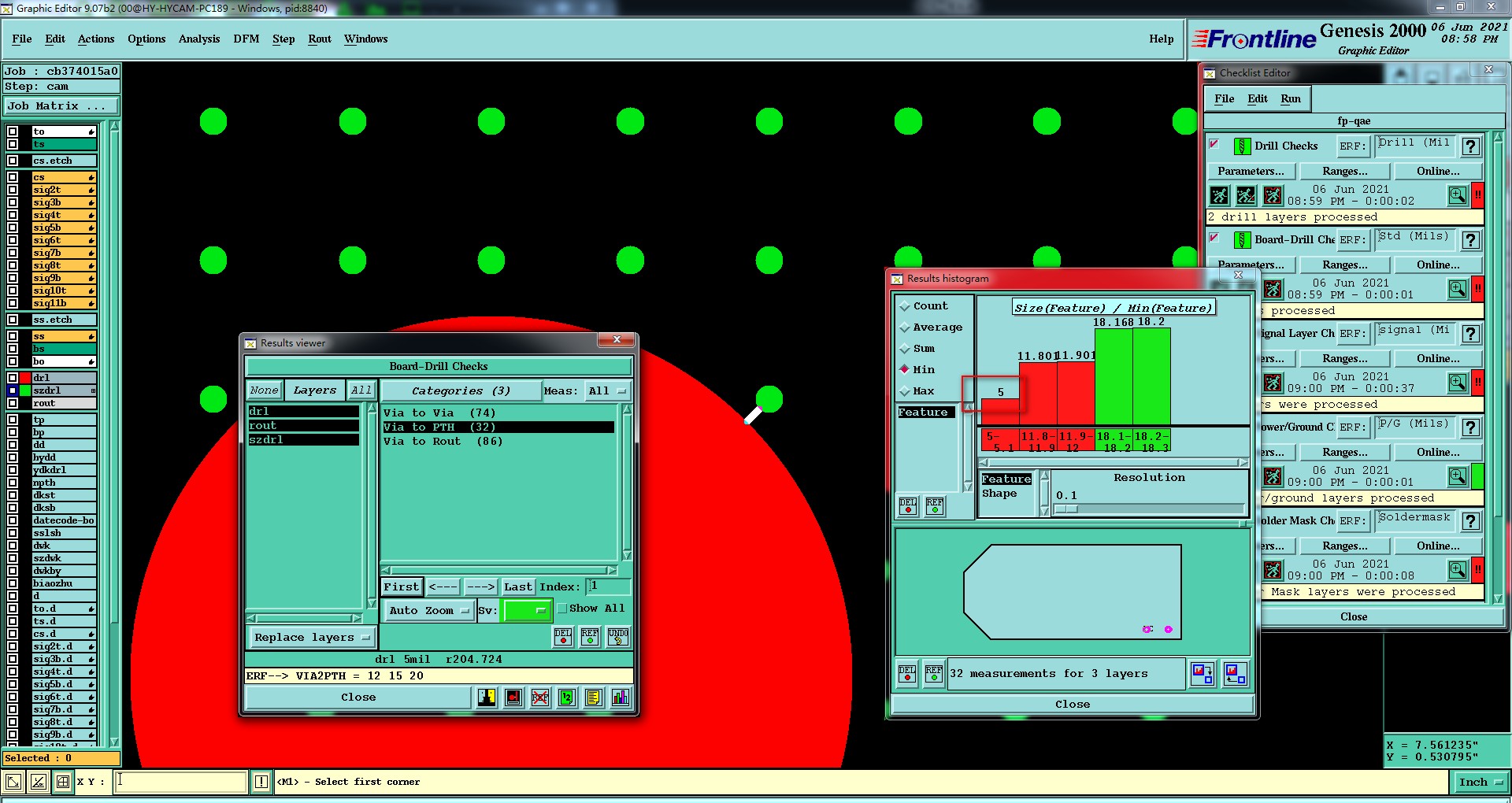This screenshot has width=1512, height=803.
Task: Click the Job Matrix ... button
Action: (61, 106)
